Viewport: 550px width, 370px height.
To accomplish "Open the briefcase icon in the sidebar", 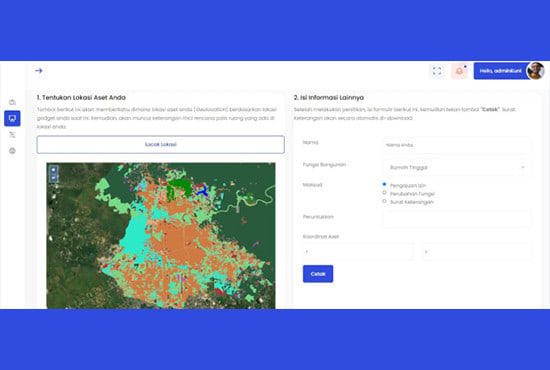I will point(12,102).
